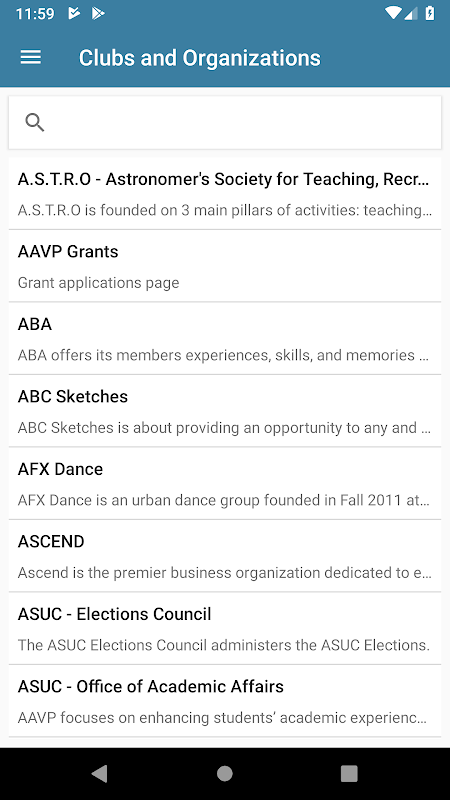The width and height of the screenshot is (450, 800).
Task: Open the A.S.T.R.O Astronomer's Society entry
Action: pyautogui.click(x=225, y=194)
